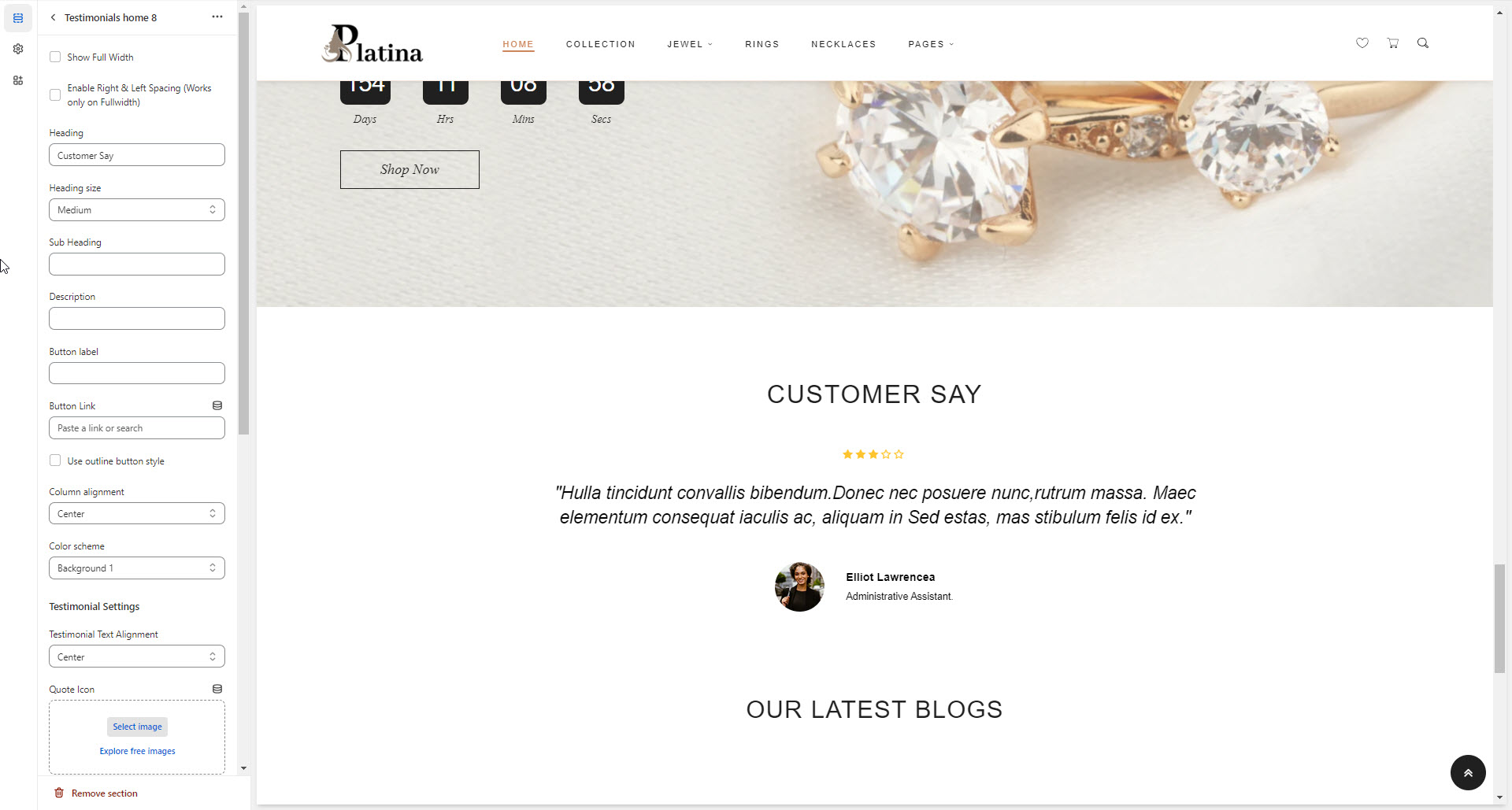Open the store search magnifier
Image resolution: width=1512 pixels, height=810 pixels.
[1423, 43]
